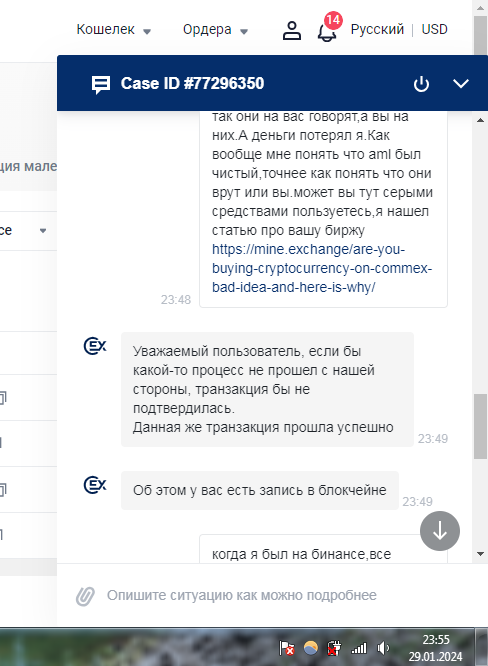Click the chat scrollbar down arrow
The width and height of the screenshot is (488, 666).
(480, 554)
